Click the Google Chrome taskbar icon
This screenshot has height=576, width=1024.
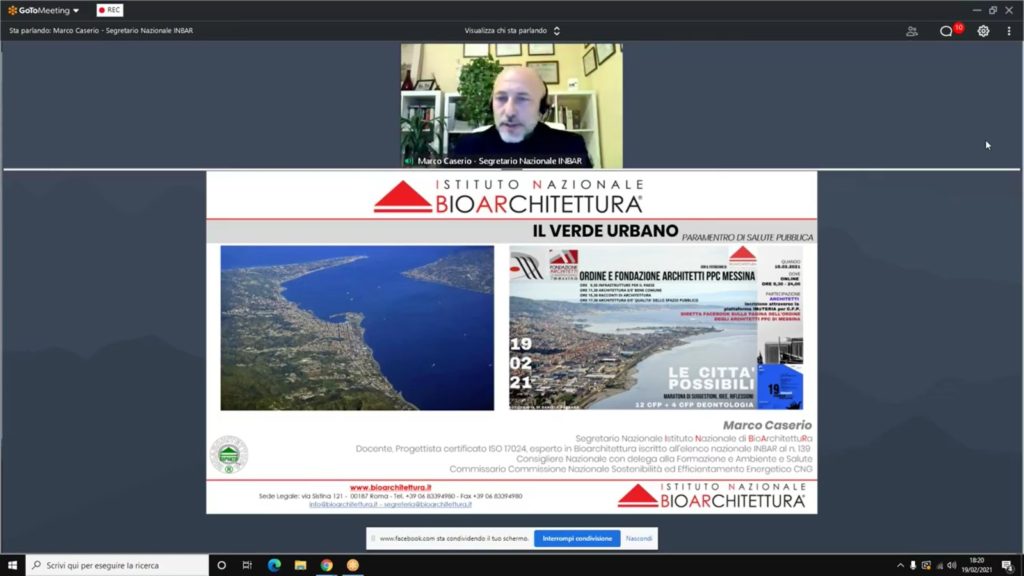click(326, 565)
